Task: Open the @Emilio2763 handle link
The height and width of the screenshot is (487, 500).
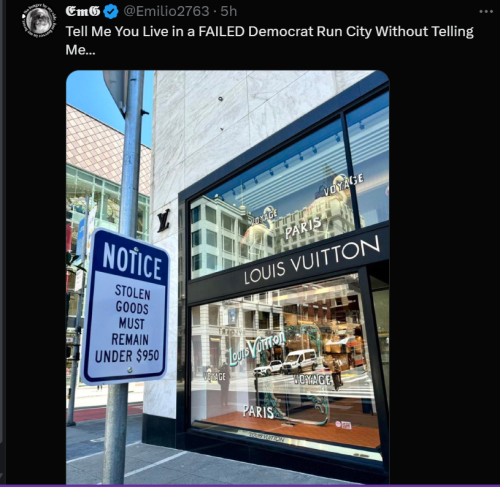Action: click(x=166, y=12)
